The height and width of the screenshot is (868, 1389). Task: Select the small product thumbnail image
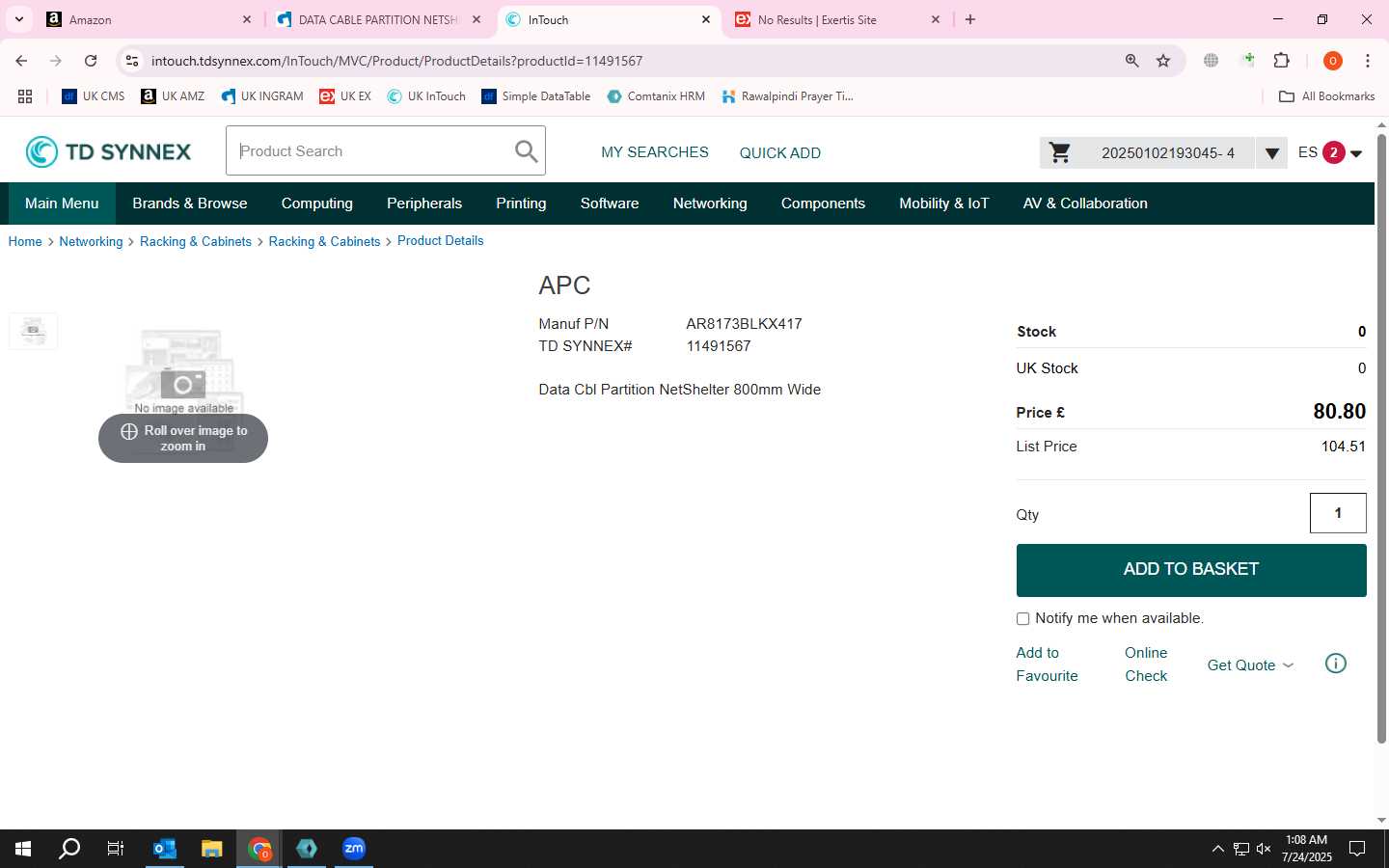33,331
